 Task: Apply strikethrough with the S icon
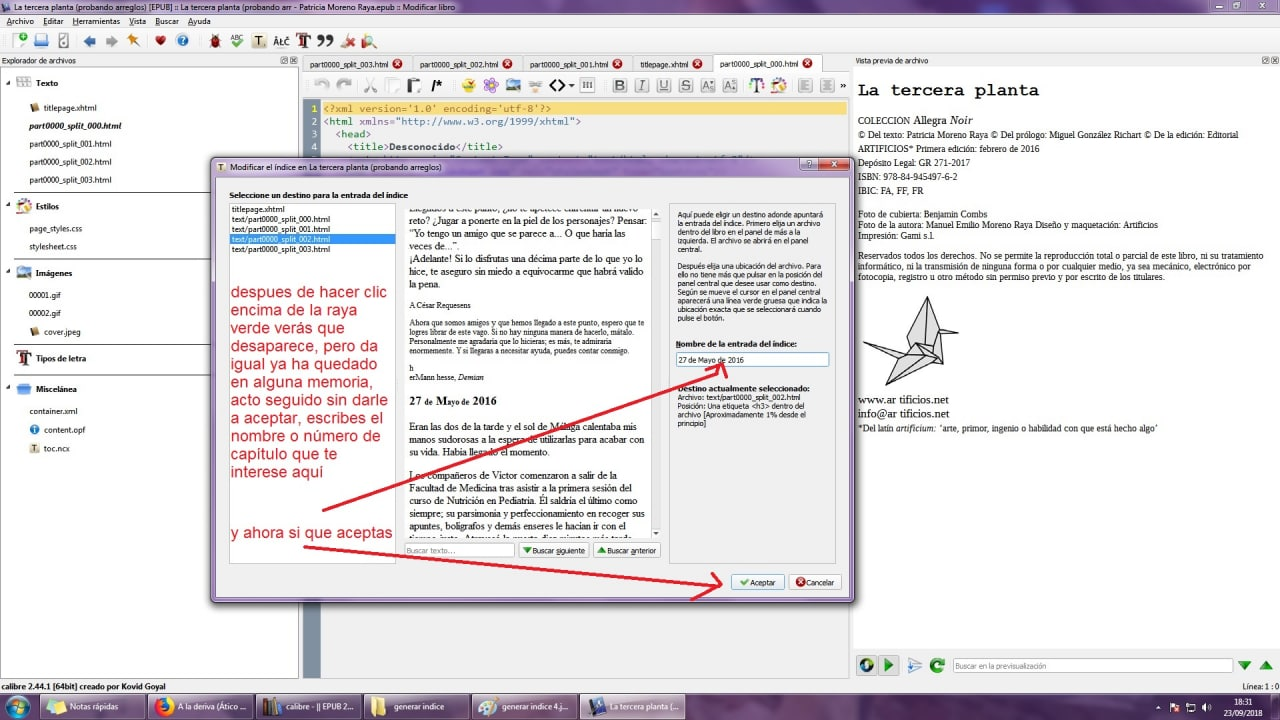tap(685, 86)
